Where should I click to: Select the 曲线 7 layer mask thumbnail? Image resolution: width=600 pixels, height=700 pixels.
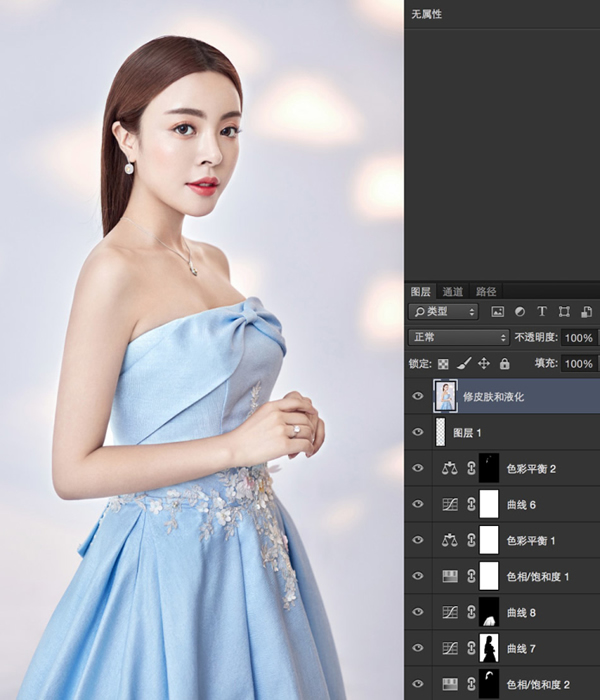489,648
